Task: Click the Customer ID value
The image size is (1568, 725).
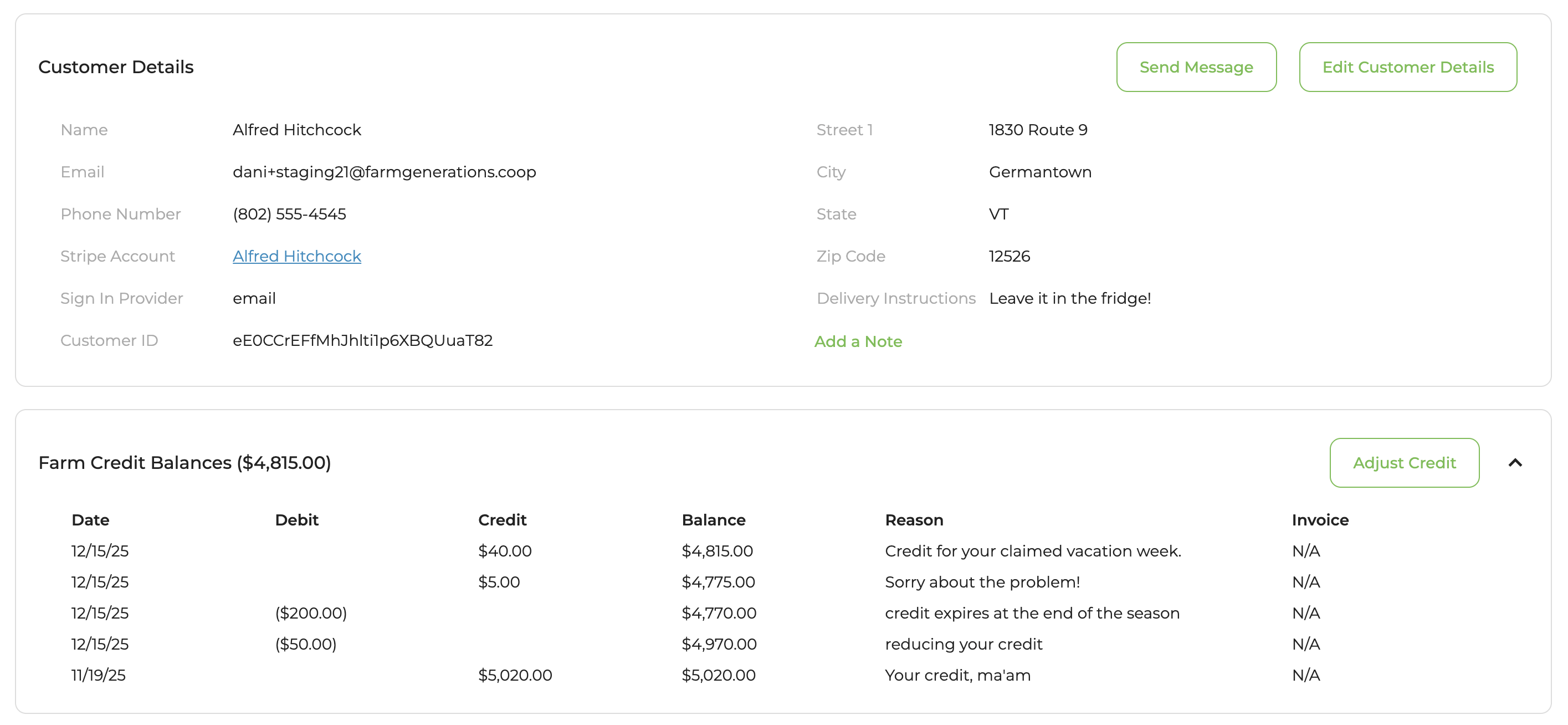Action: [362, 340]
